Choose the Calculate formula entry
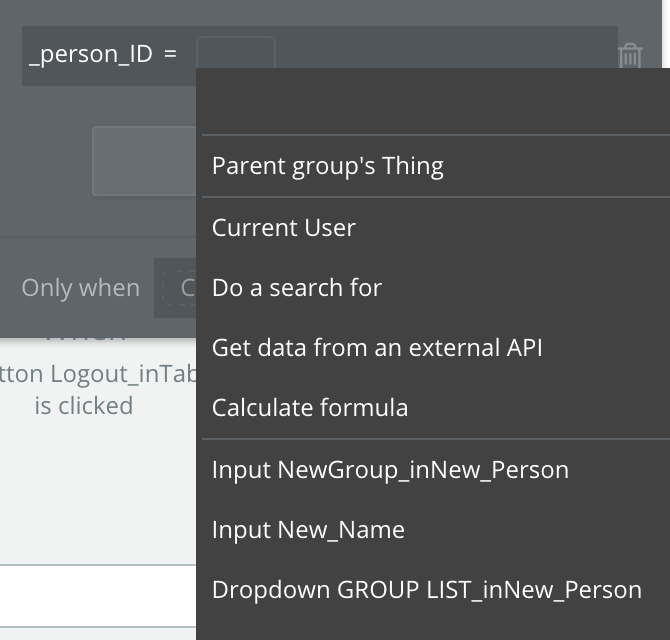The image size is (670, 640). point(310,408)
